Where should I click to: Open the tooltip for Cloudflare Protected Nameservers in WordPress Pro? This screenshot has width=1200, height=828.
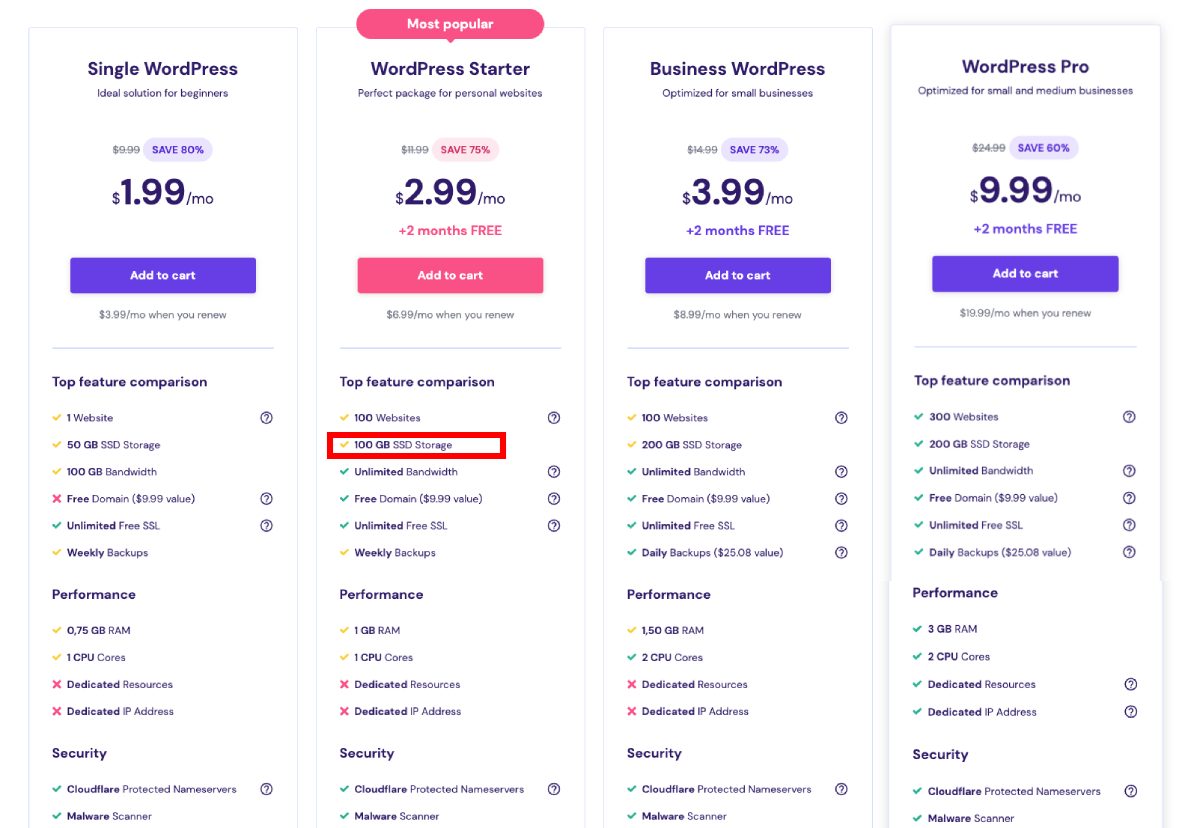point(1129,790)
